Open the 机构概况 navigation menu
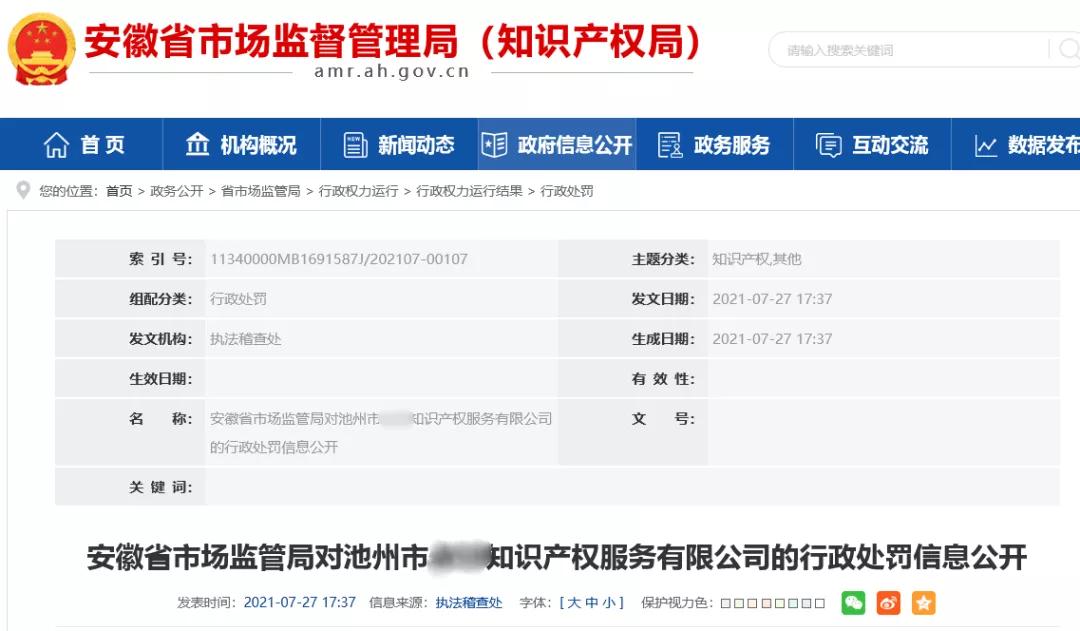 point(241,145)
